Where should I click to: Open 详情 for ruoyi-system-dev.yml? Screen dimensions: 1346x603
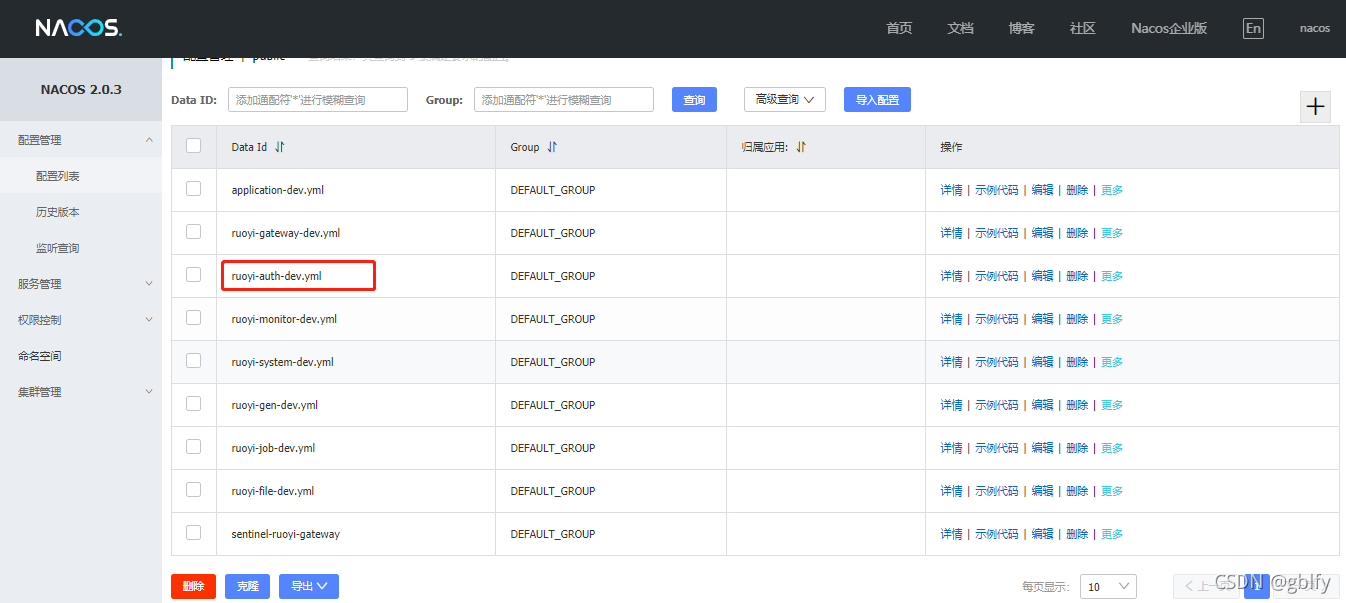coord(951,362)
